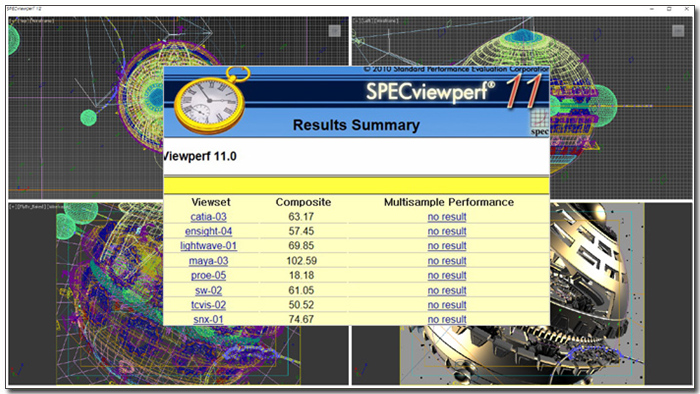The image size is (700, 394).
Task: Open the lightwave-01 viewset link
Action: click(208, 246)
